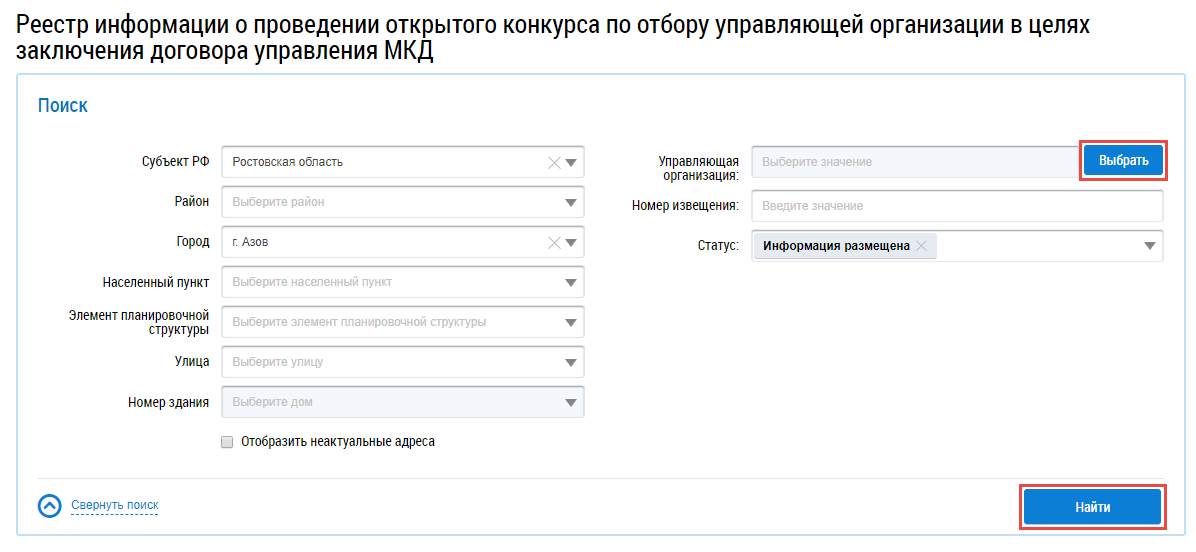1196x552 pixels.
Task: Expand the Статус dropdown arrow
Action: click(x=1150, y=246)
